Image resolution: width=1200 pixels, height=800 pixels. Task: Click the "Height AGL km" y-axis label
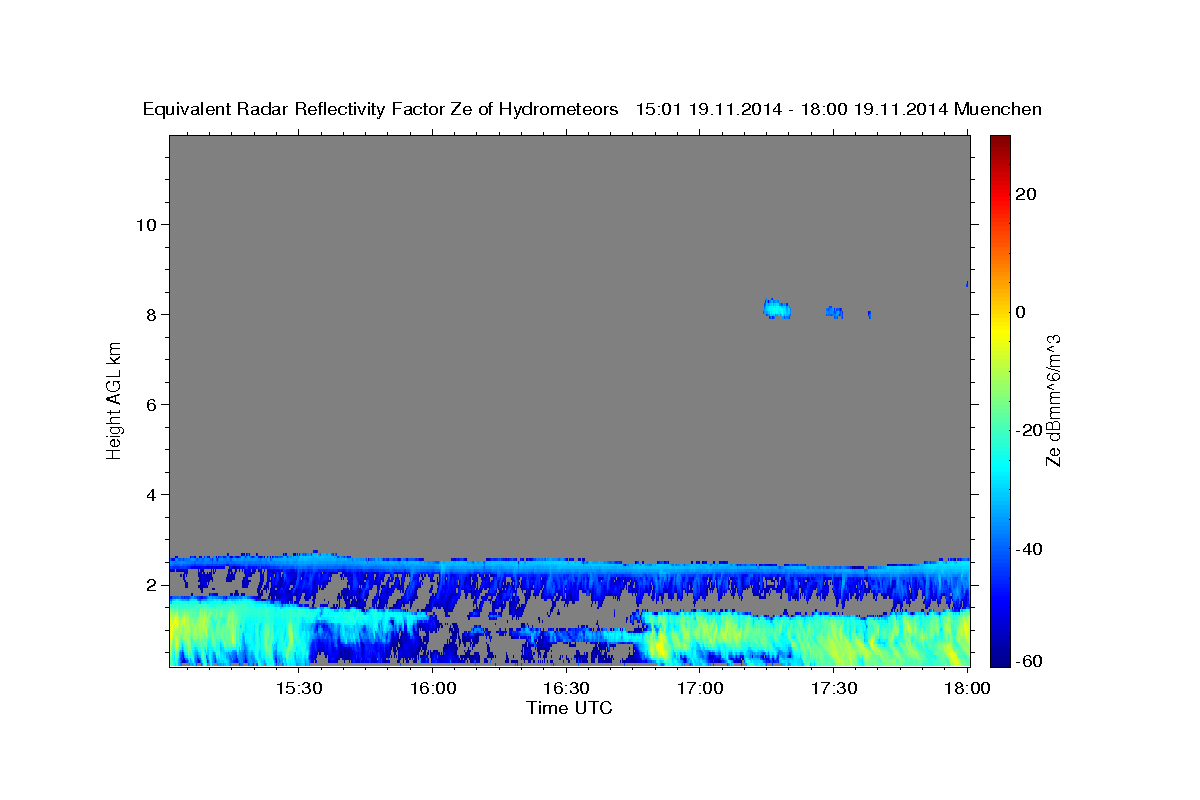[114, 400]
